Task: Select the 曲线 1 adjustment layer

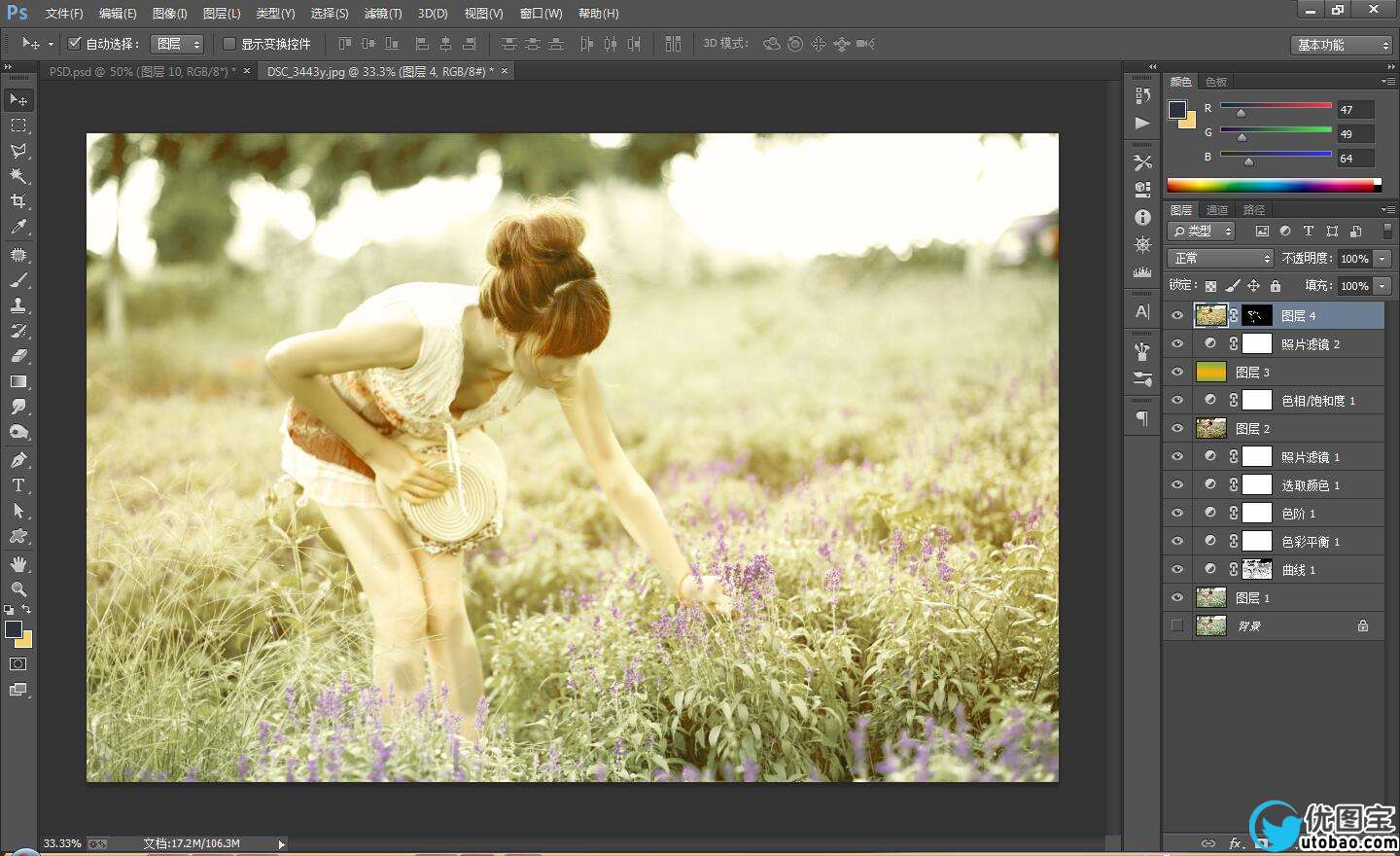Action: (1298, 570)
